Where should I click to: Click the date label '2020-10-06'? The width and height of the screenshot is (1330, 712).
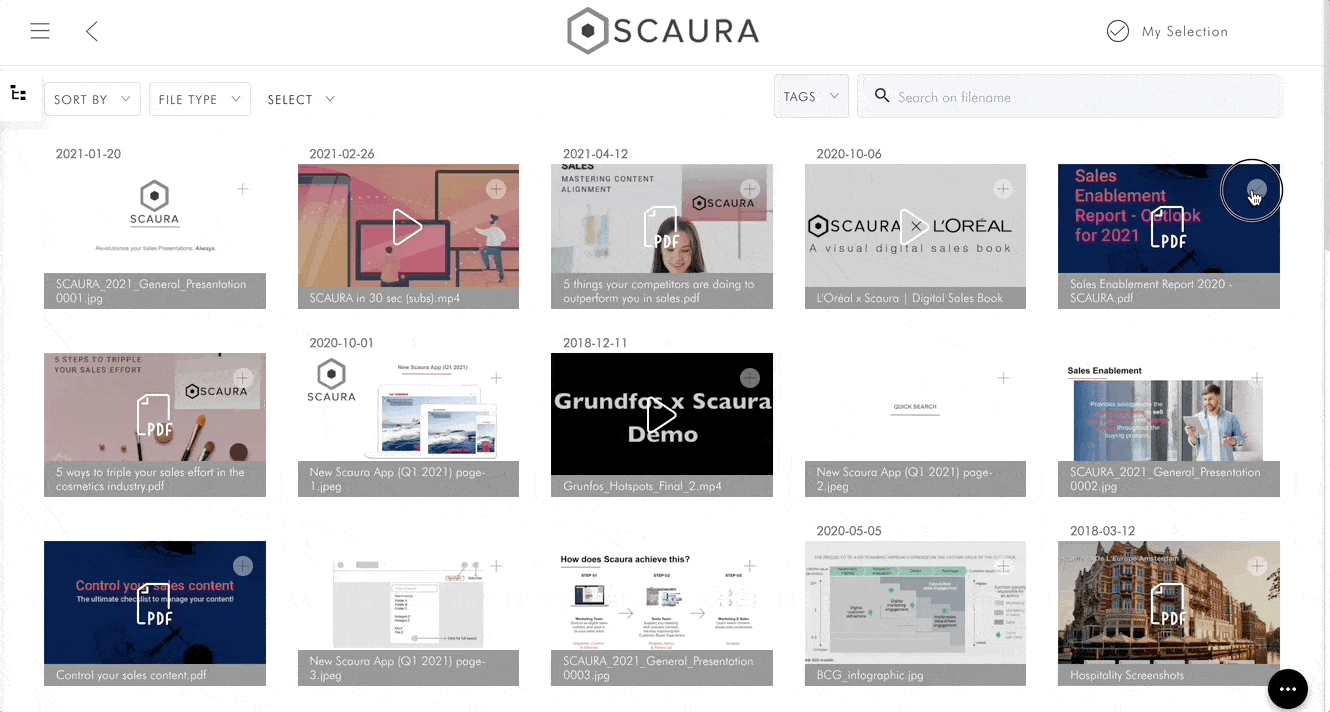point(849,154)
